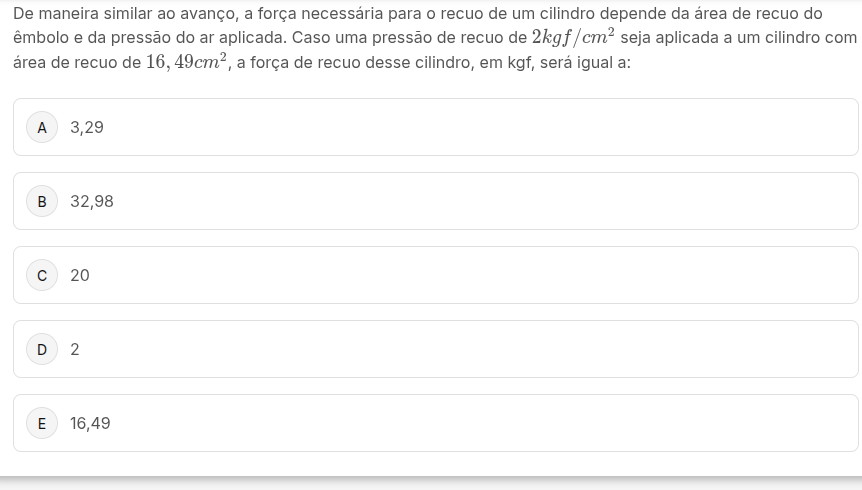Select the answer value 20
The height and width of the screenshot is (490, 862).
point(80,276)
